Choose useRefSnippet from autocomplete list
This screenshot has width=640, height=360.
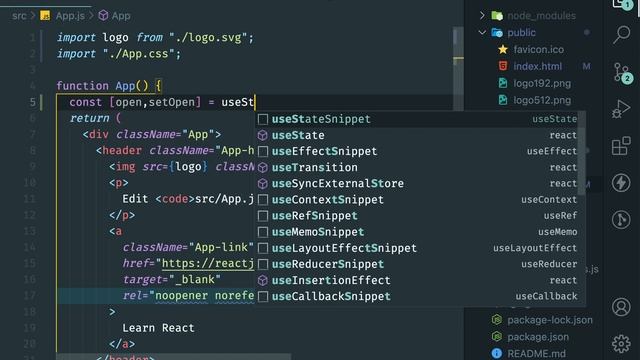click(x=417, y=216)
